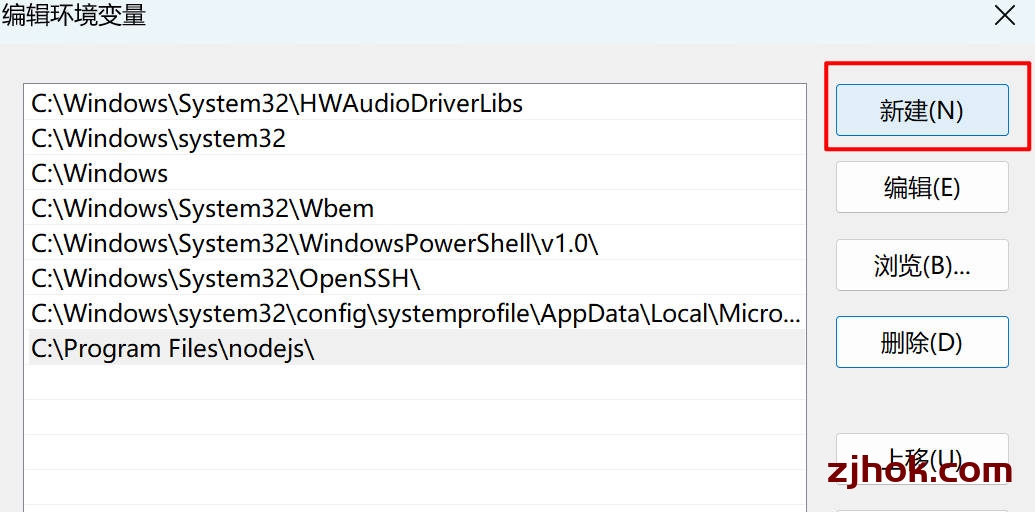This screenshot has height=512, width=1035.
Task: Remove entry with 删除(D) button
Action: click(x=922, y=342)
